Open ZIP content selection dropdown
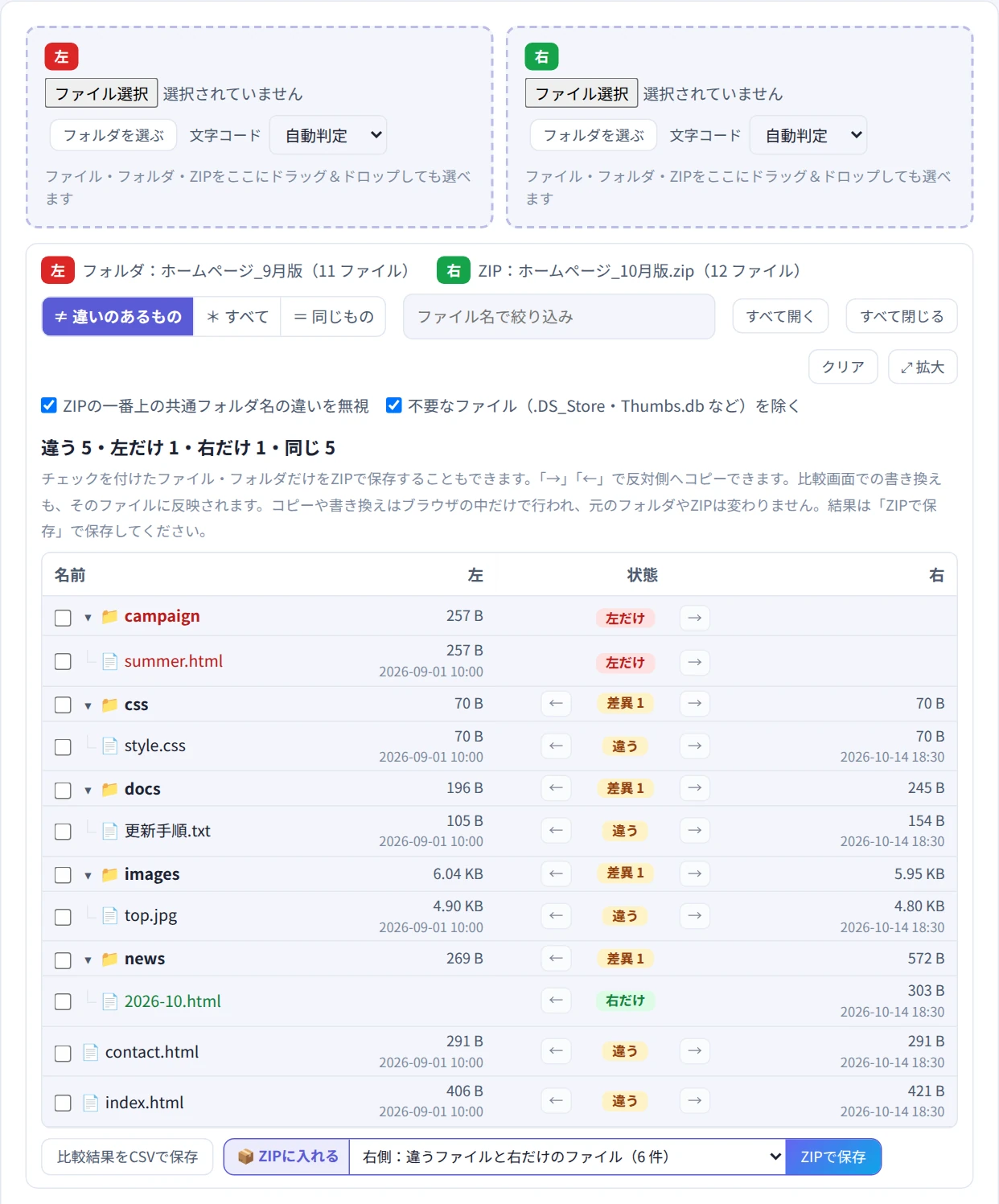This screenshot has width=999, height=1204. pyautogui.click(x=568, y=1157)
